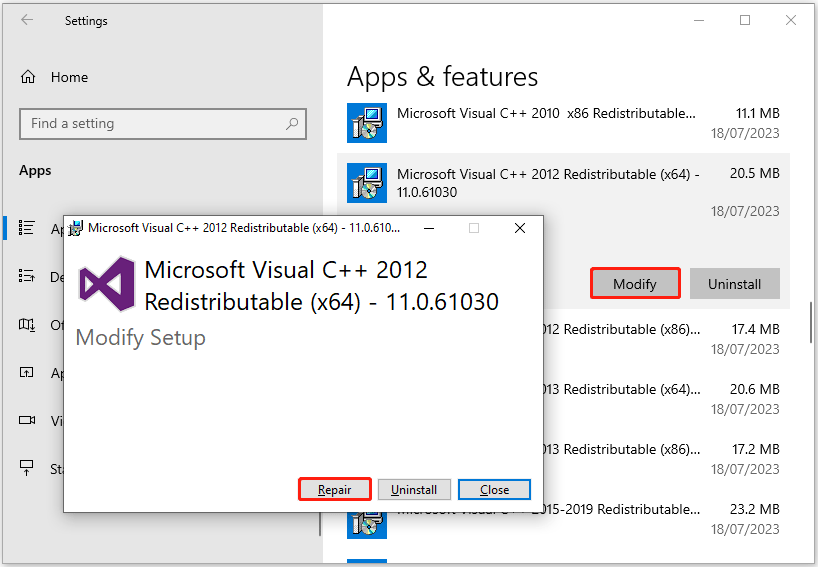The width and height of the screenshot is (818, 567).
Task: Minimize the Visual C++ setup dialog
Action: [x=429, y=228]
